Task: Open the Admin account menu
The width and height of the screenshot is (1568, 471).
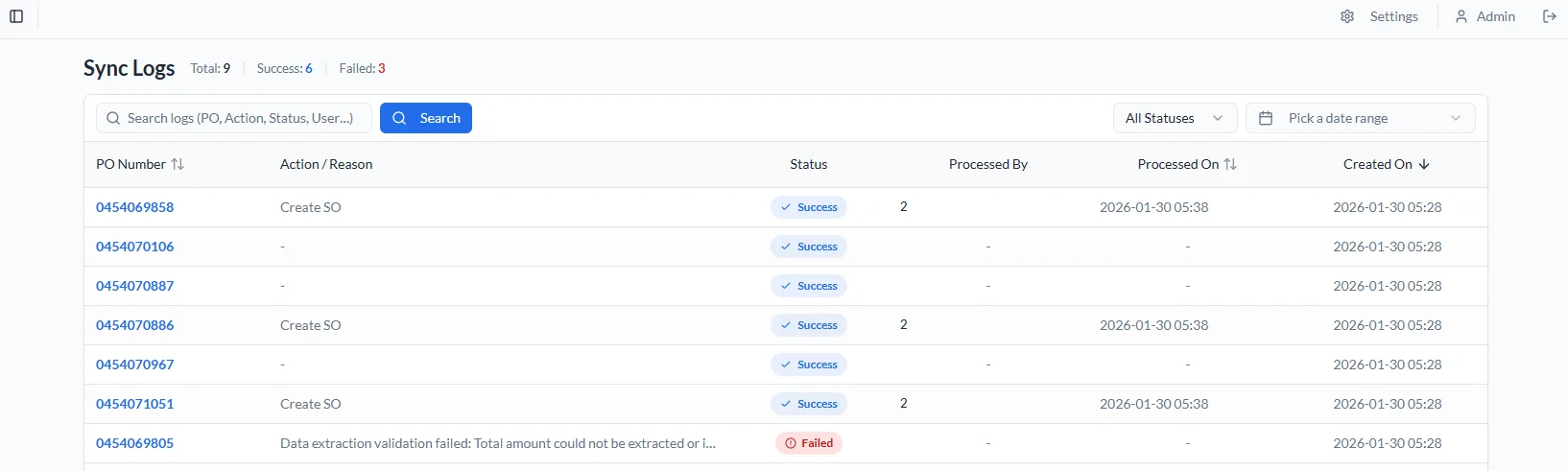Action: click(x=1485, y=16)
